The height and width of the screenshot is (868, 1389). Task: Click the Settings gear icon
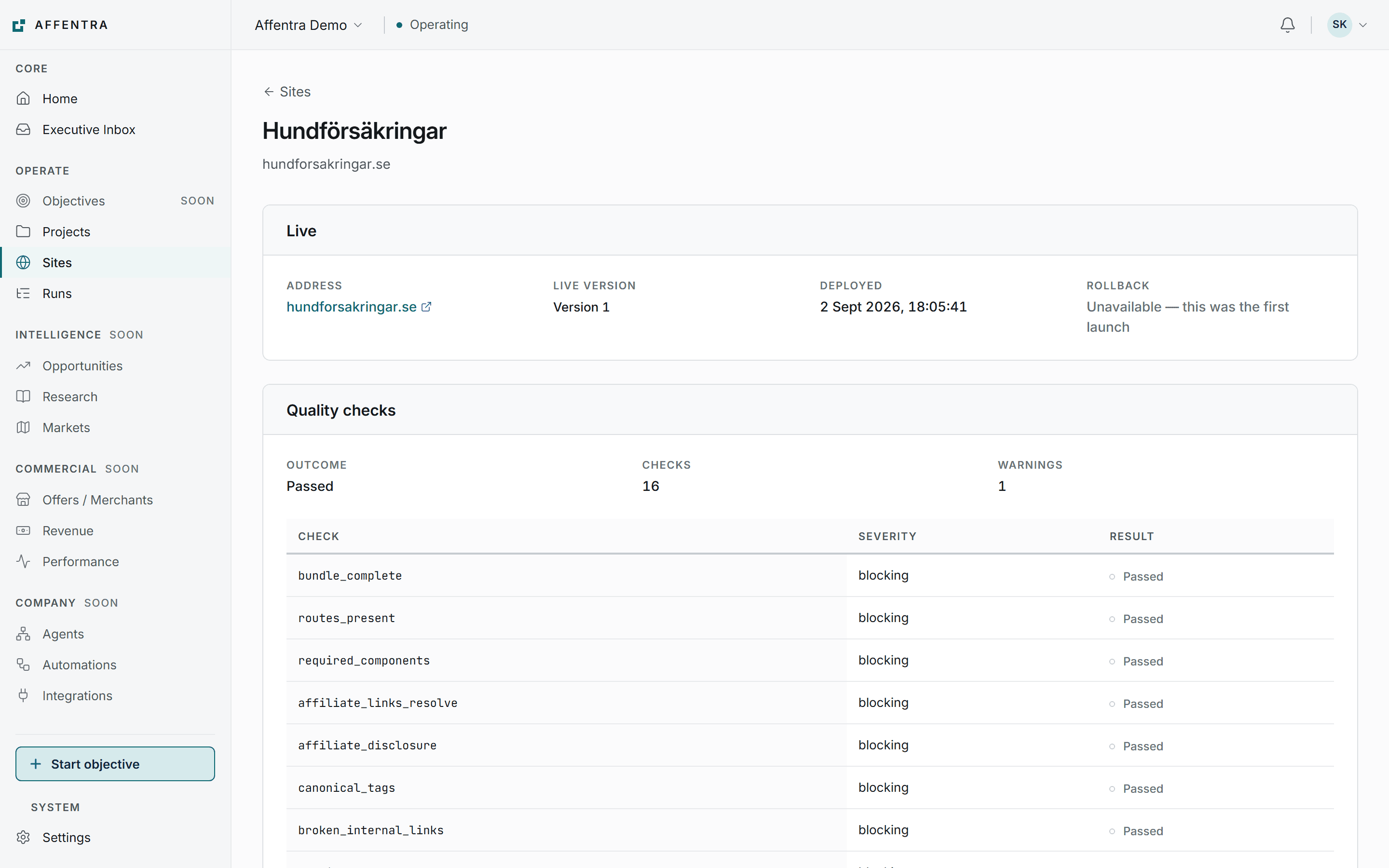tap(23, 837)
